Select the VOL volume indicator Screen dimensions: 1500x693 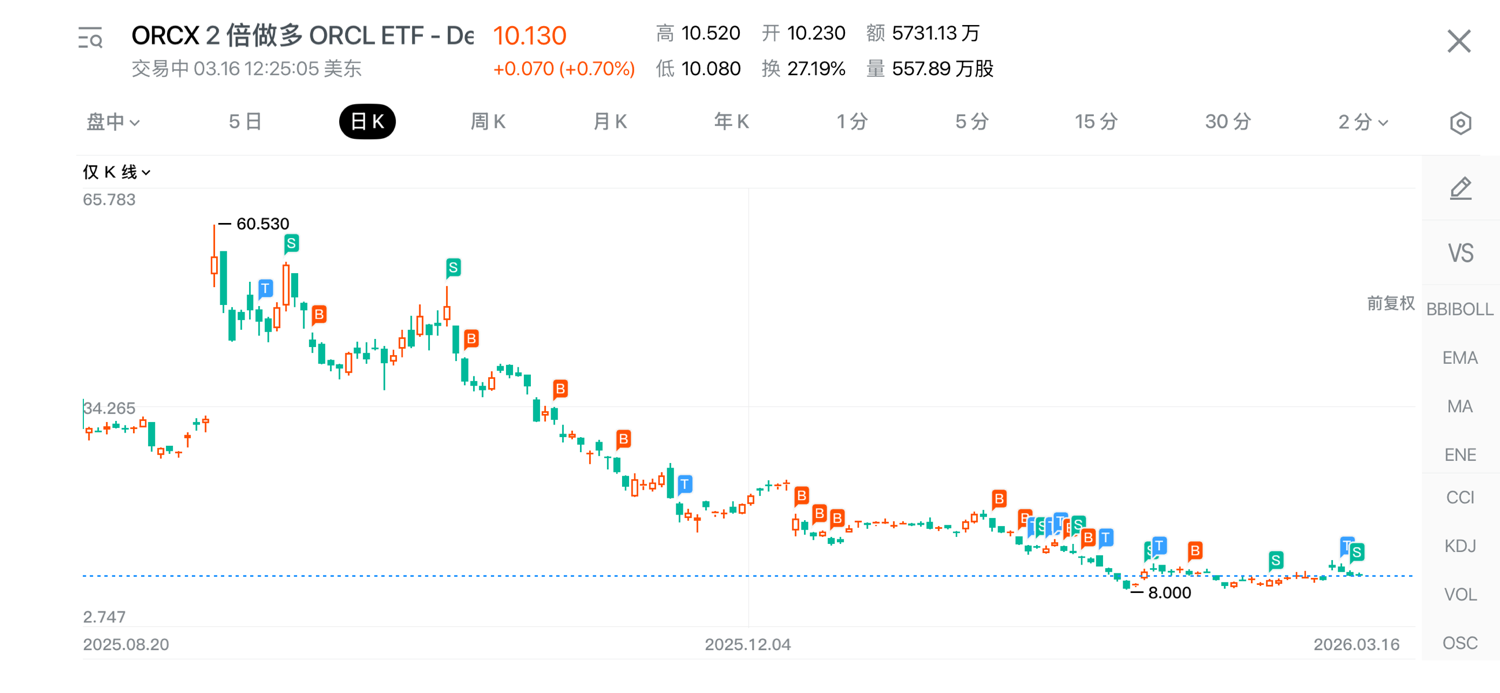coord(1460,594)
